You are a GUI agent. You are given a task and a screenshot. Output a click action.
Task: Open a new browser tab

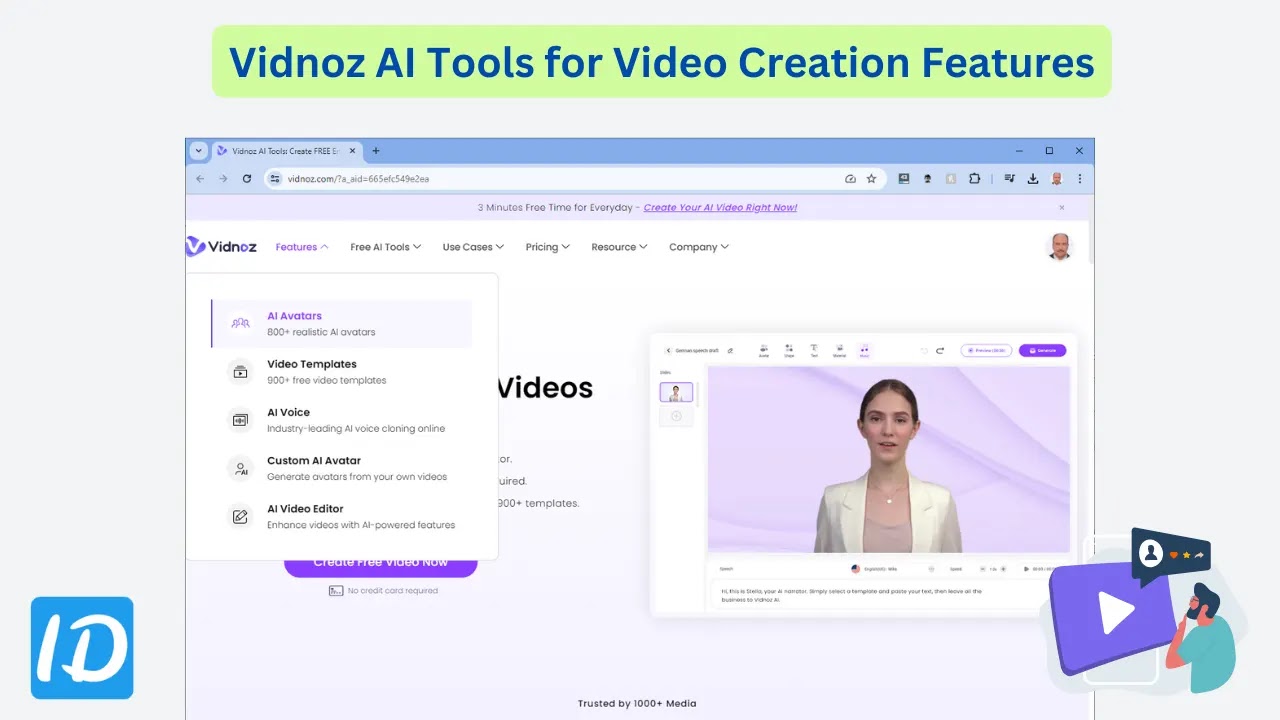point(376,151)
